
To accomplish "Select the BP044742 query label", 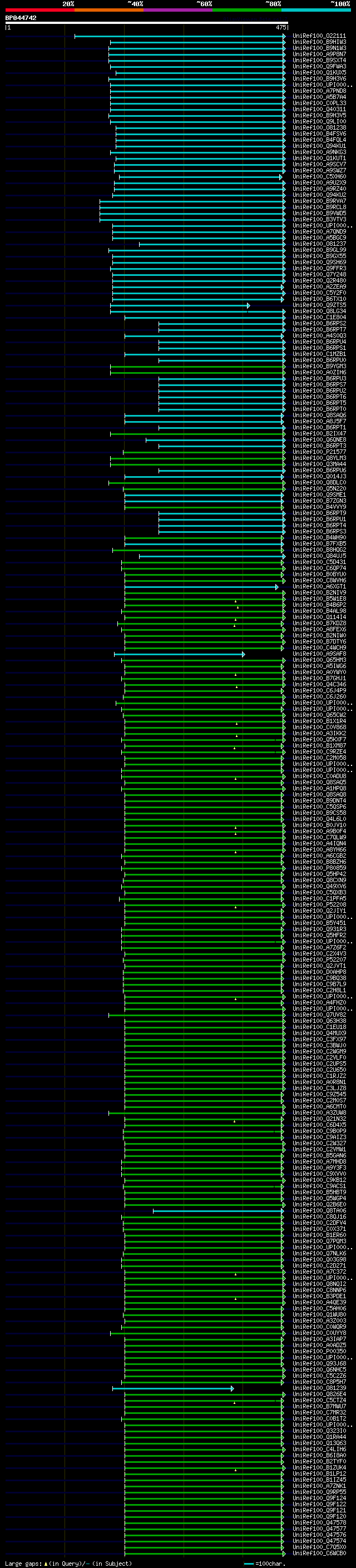I will (21, 18).
